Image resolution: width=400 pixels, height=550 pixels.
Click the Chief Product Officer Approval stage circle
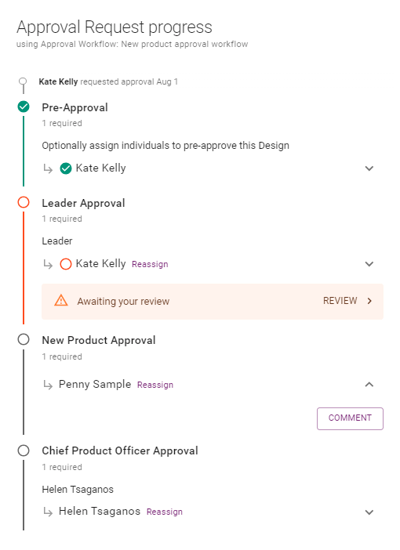(24, 450)
